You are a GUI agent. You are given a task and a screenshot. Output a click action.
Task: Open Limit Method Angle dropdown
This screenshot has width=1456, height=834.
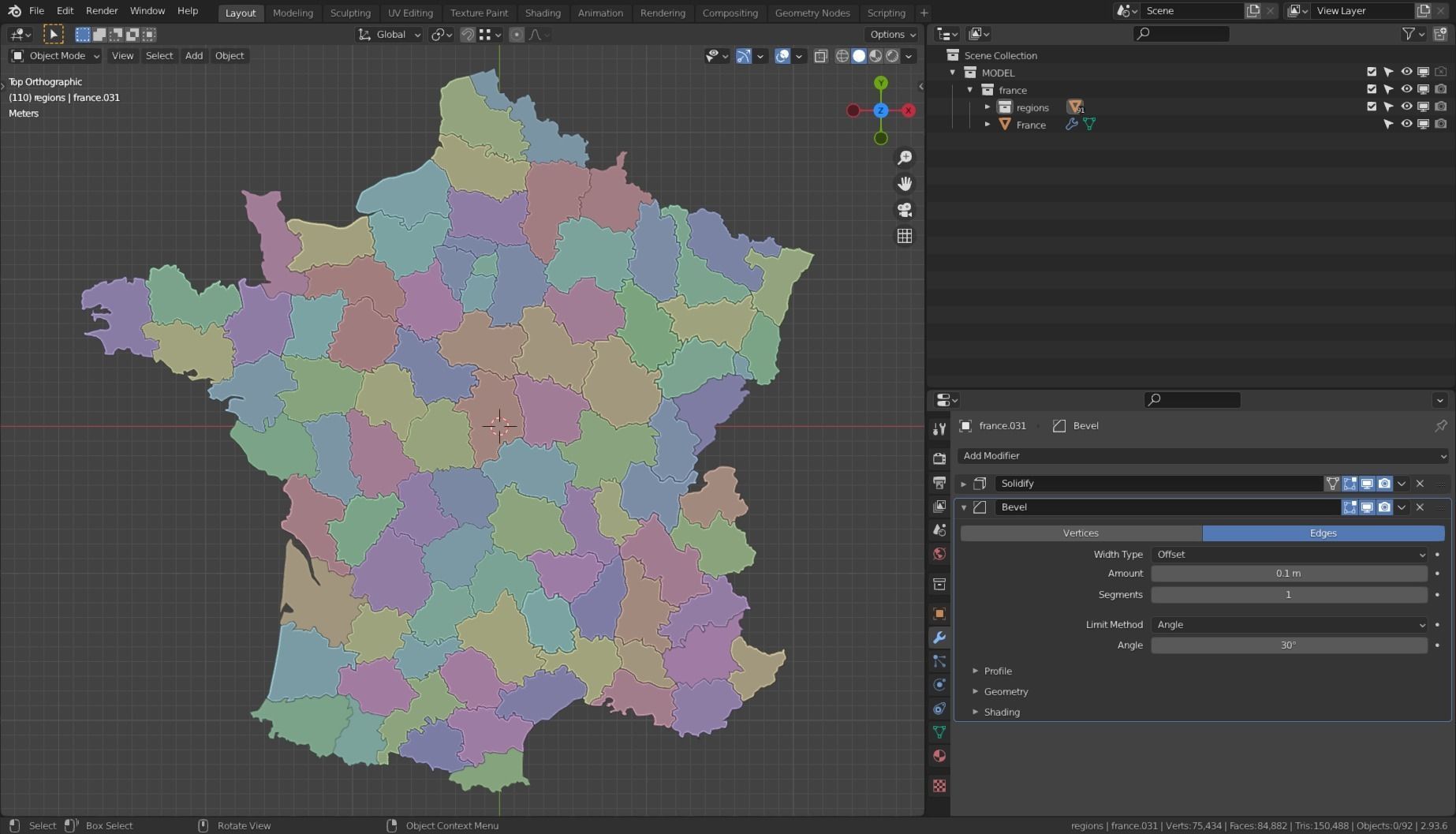click(1290, 625)
